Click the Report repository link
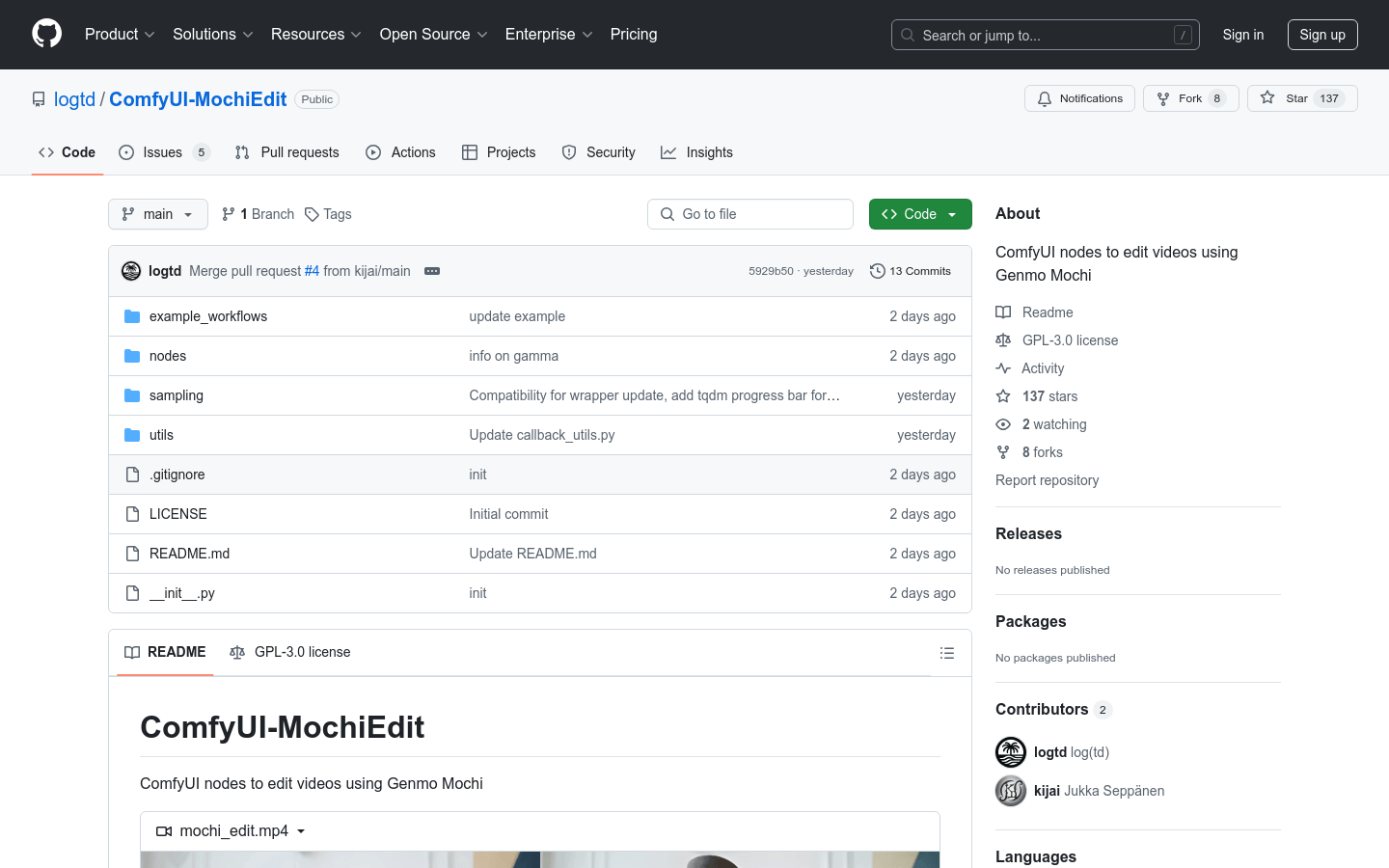The width and height of the screenshot is (1389, 868). (1047, 480)
